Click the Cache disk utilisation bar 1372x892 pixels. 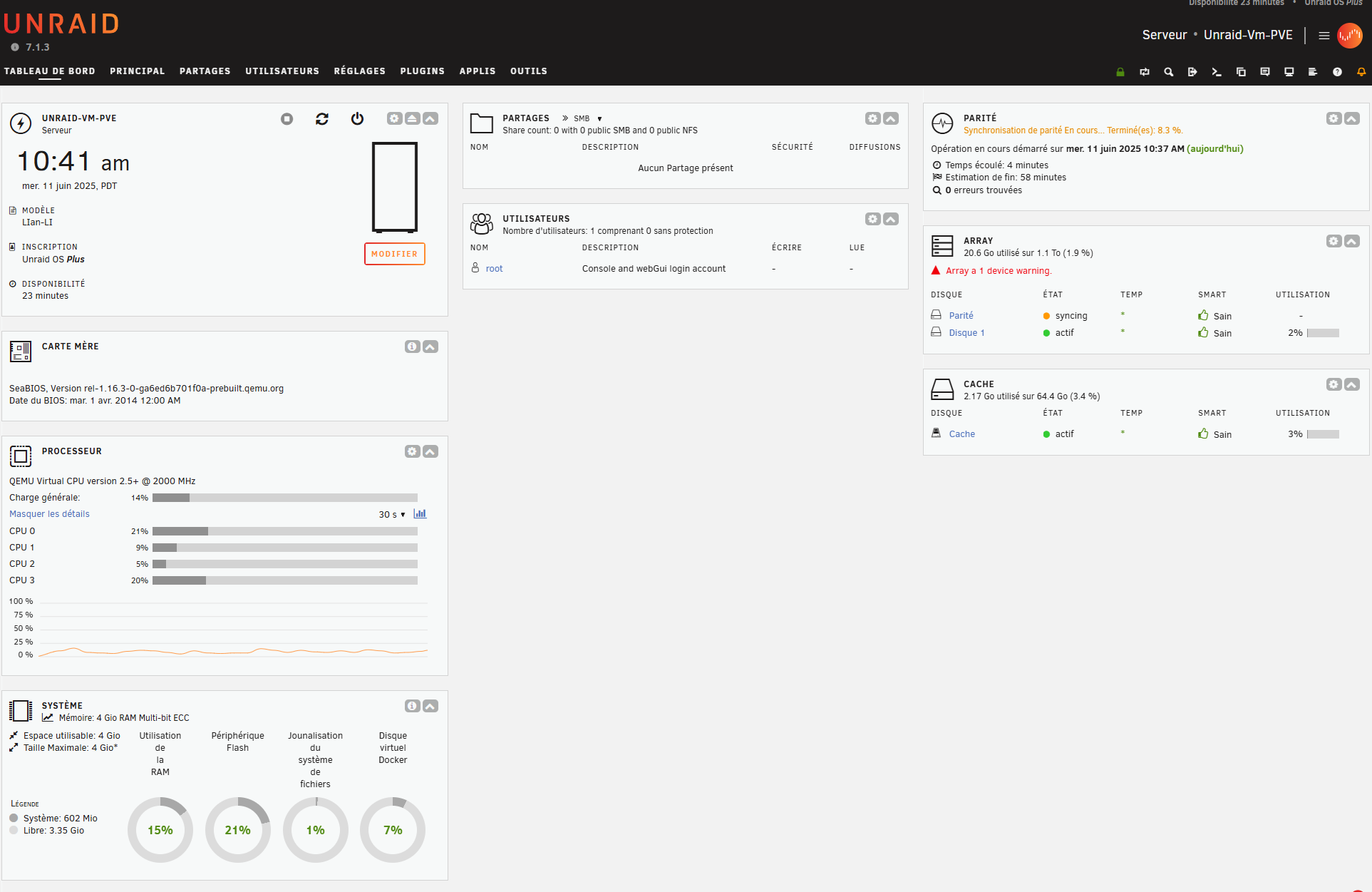[1323, 434]
